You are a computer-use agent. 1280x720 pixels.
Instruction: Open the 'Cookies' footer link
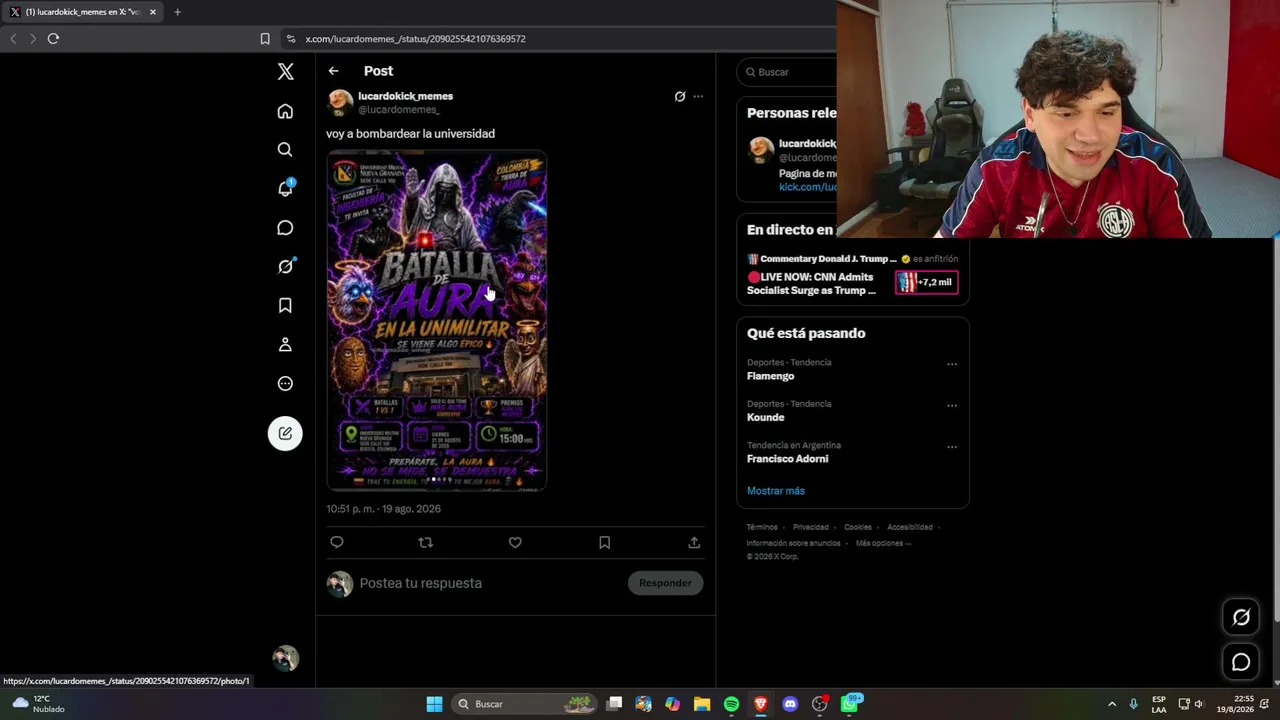click(x=858, y=527)
